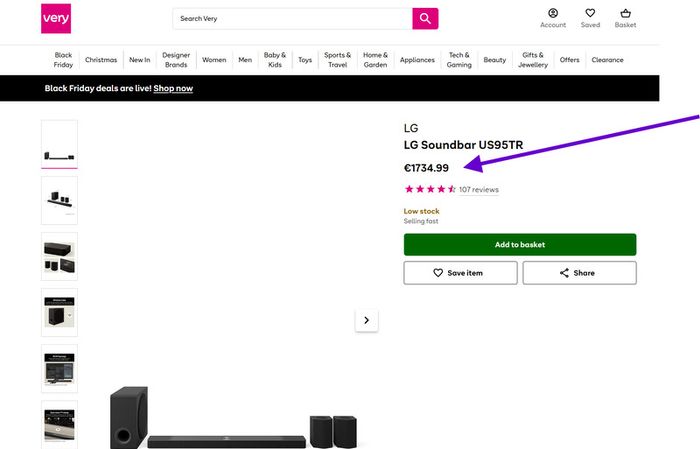This screenshot has width=700, height=449.
Task: Open the 107 reviews link
Action: 479,190
